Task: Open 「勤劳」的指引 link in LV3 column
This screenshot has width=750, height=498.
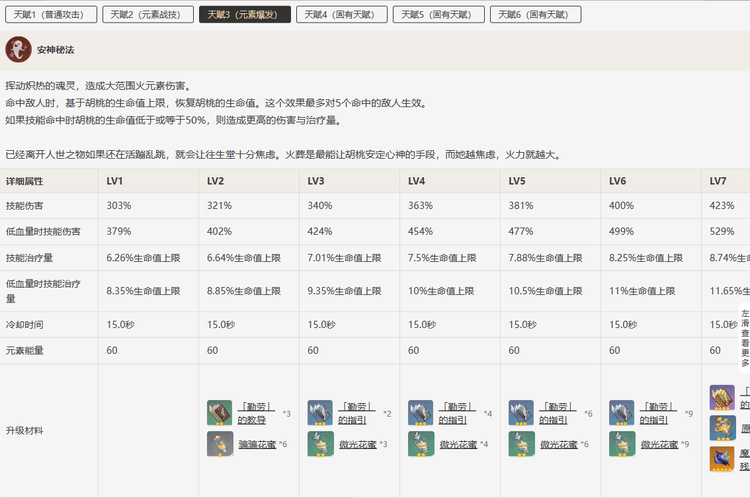Action: (x=356, y=413)
